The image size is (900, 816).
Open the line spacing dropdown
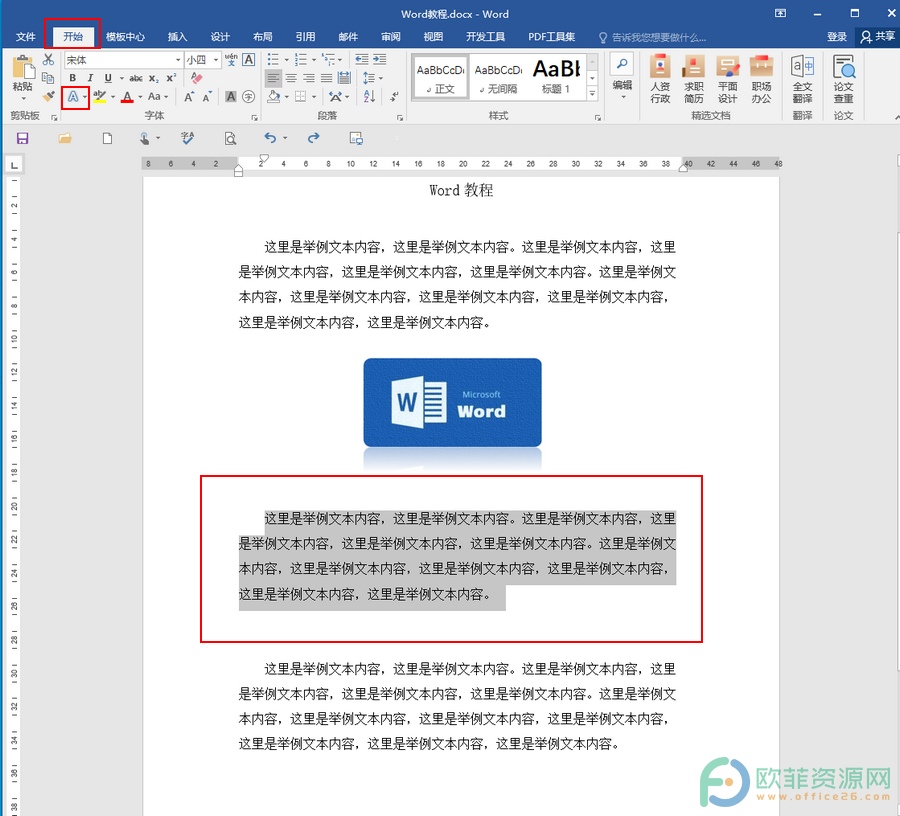coord(373,78)
